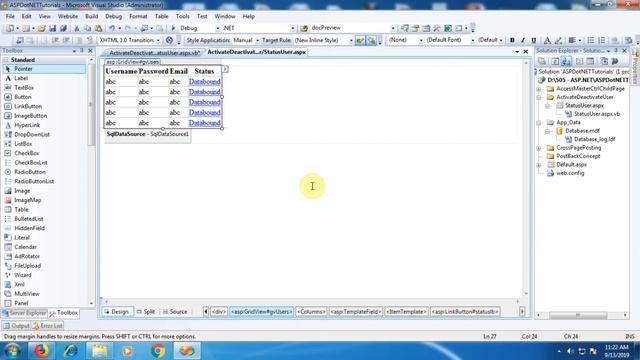Open the Format menu

(x=138, y=16)
